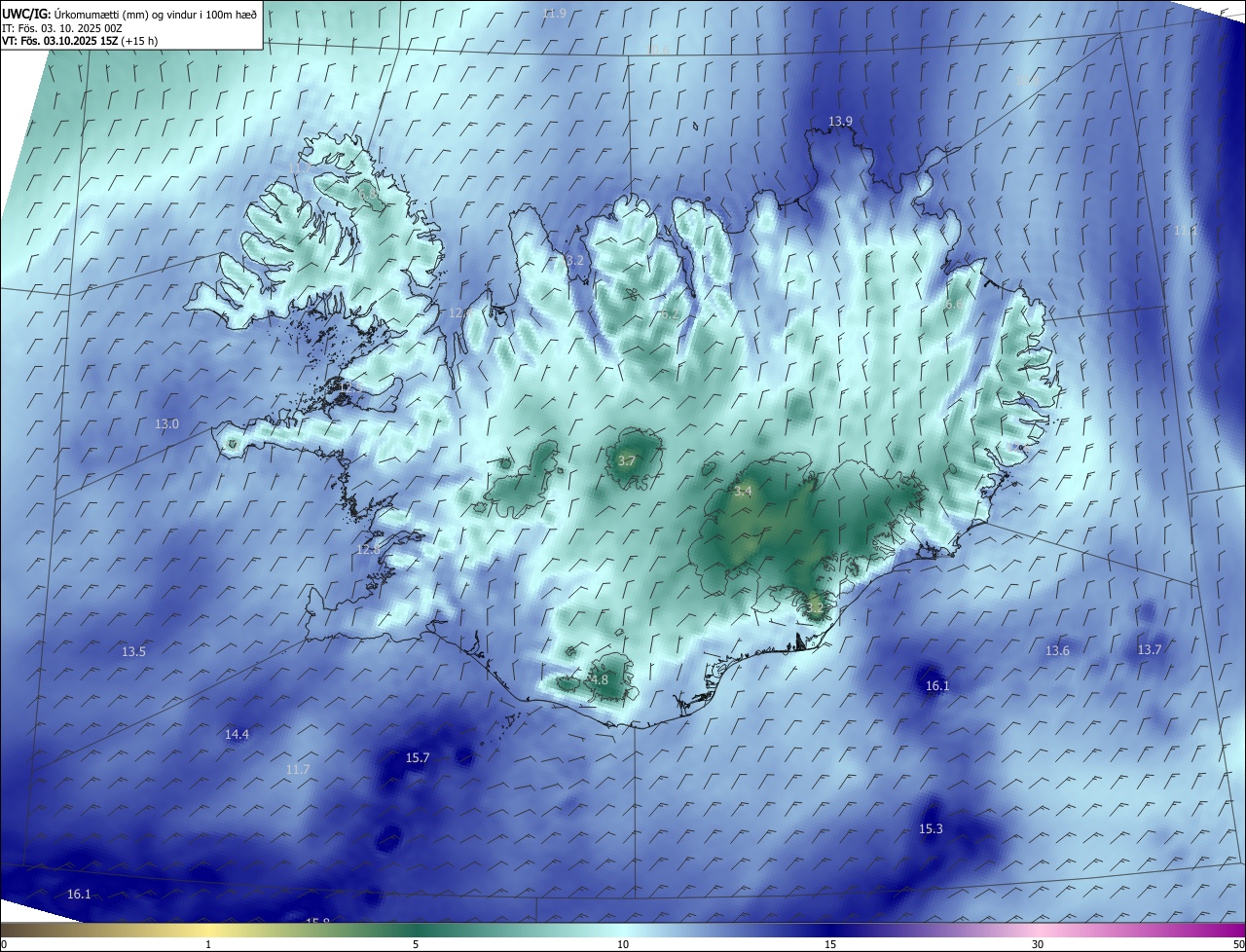
Task: Click the 13.5 value label
Action: [x=133, y=651]
